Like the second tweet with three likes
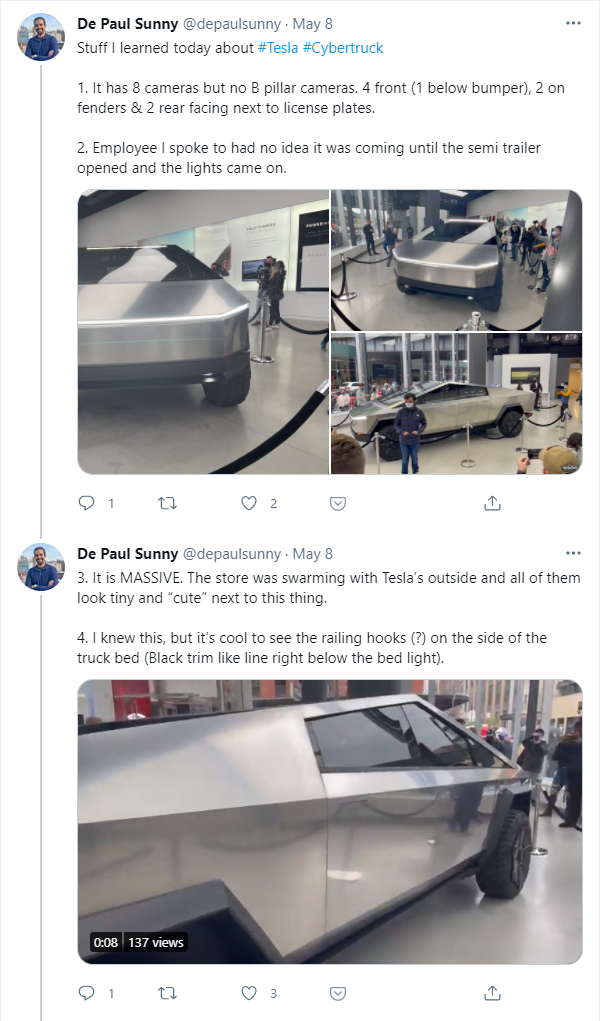Image resolution: width=600 pixels, height=1021 pixels. point(249,992)
